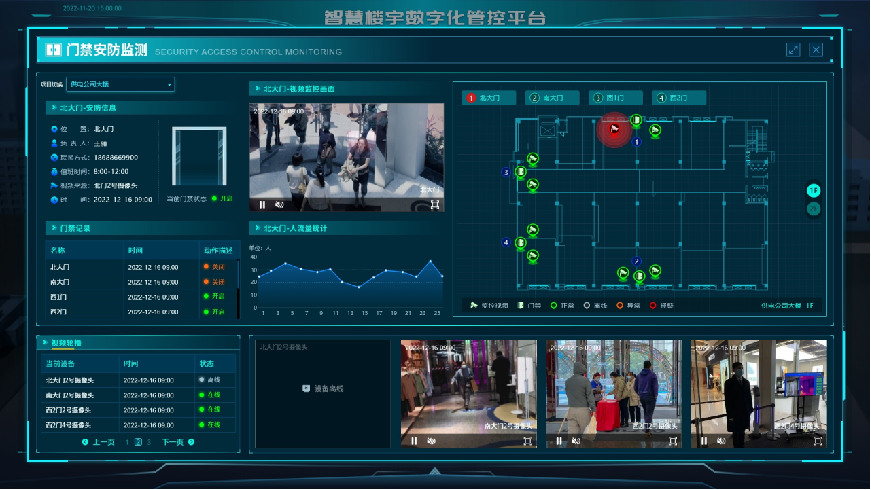
Task: Click the expand icon in header bar
Action: point(793,50)
